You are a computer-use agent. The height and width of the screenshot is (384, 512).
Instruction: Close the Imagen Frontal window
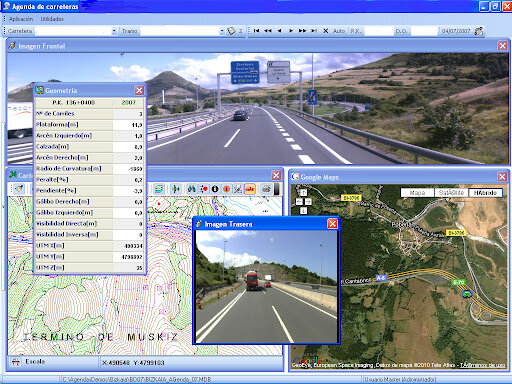pos(503,46)
